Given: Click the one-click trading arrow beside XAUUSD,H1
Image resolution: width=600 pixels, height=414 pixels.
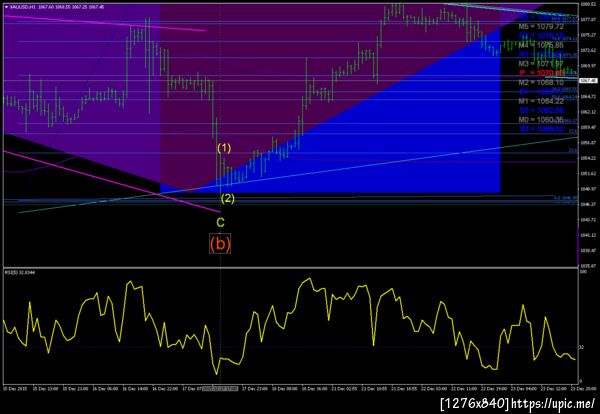Looking at the screenshot, I should tap(6, 7).
